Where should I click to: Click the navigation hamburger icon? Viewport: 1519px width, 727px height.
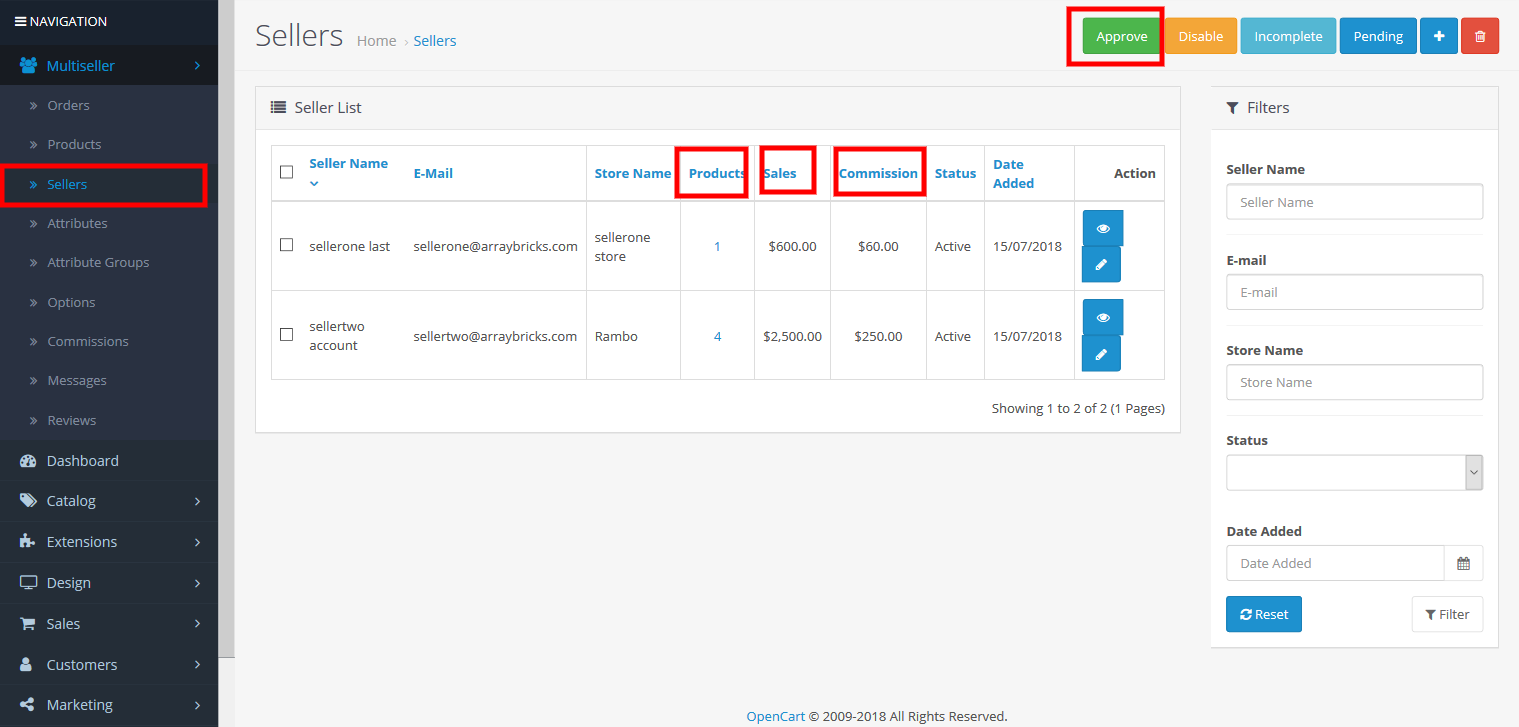(20, 21)
